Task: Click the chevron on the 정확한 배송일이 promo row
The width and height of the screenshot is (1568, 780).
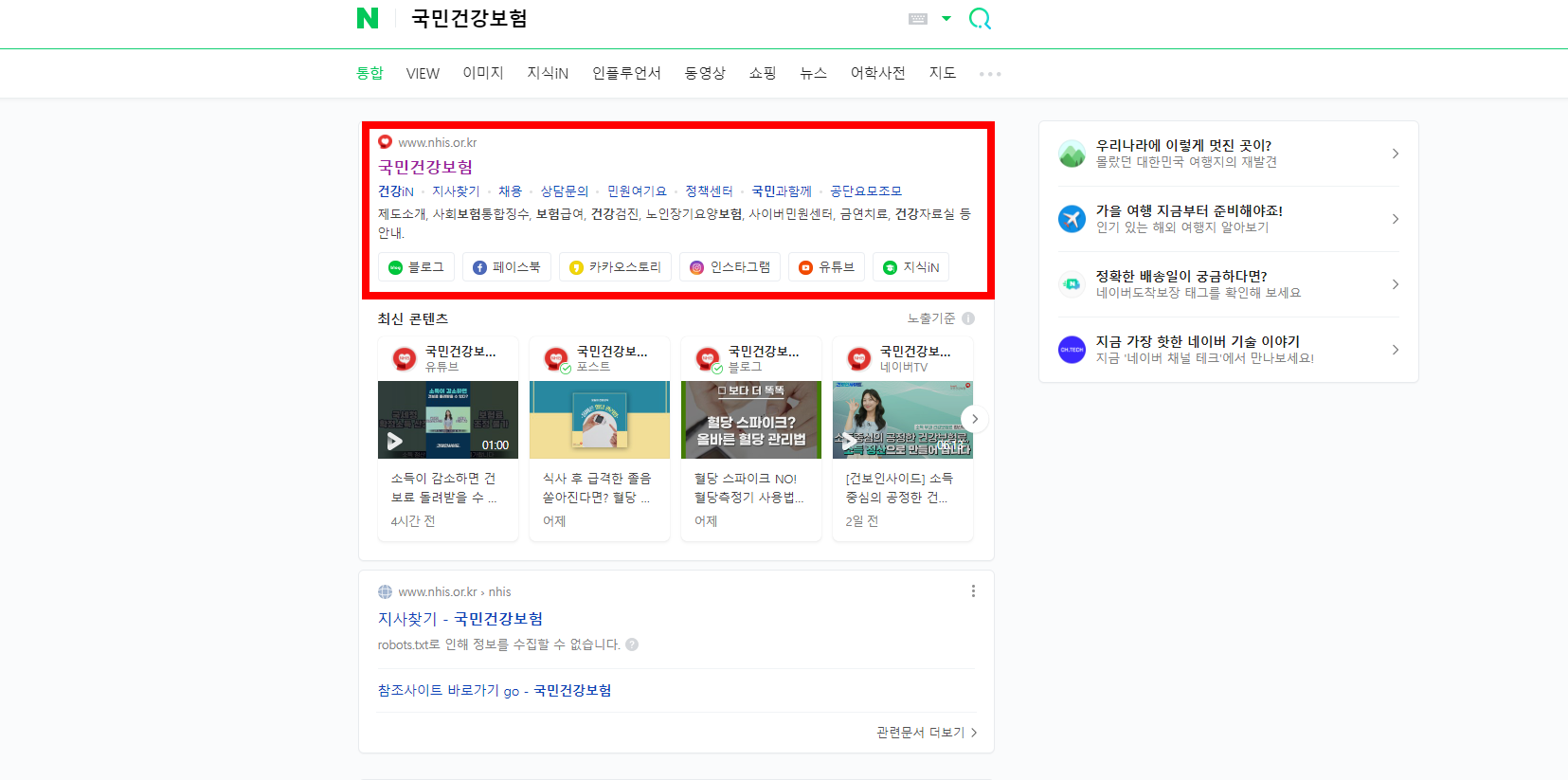Action: click(x=1396, y=284)
